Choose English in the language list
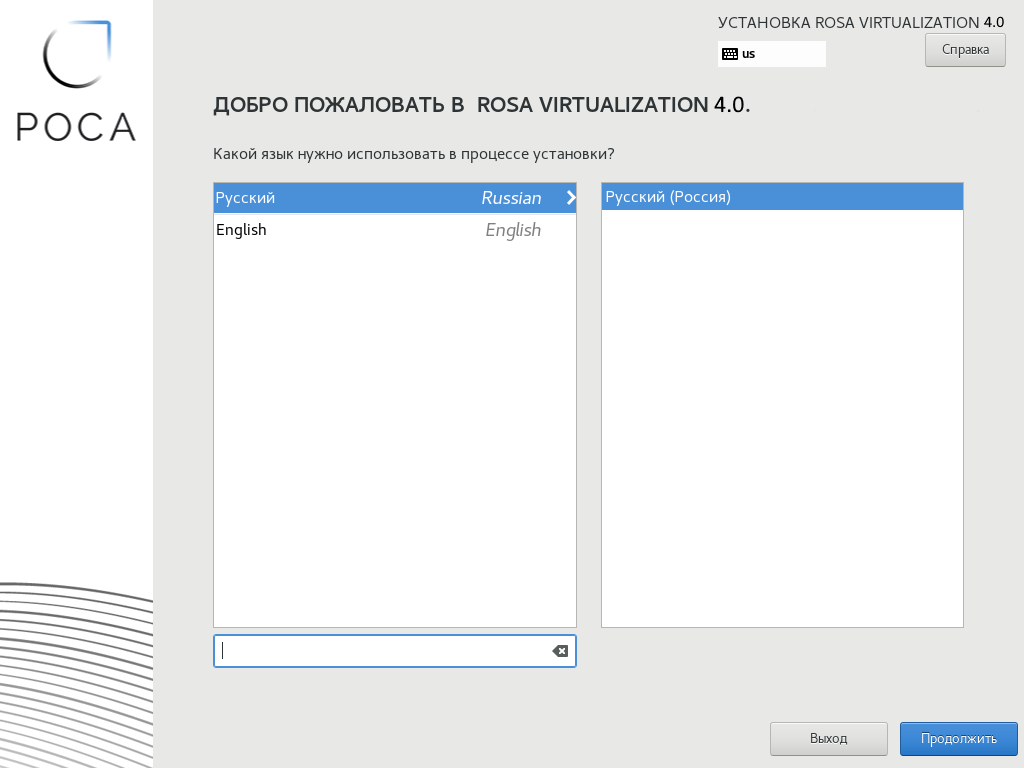The image size is (1024, 768). pyautogui.click(x=241, y=230)
